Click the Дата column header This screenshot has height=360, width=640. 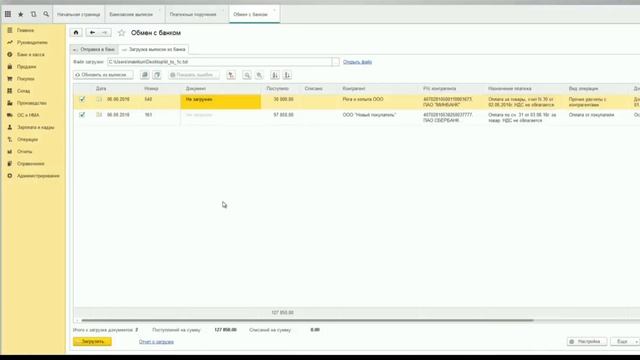pyautogui.click(x=101, y=89)
